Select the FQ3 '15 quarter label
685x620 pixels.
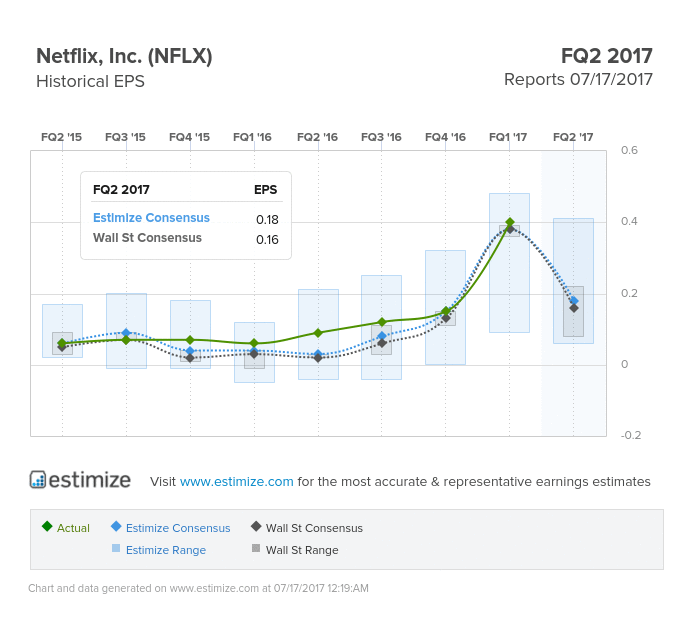point(125,137)
